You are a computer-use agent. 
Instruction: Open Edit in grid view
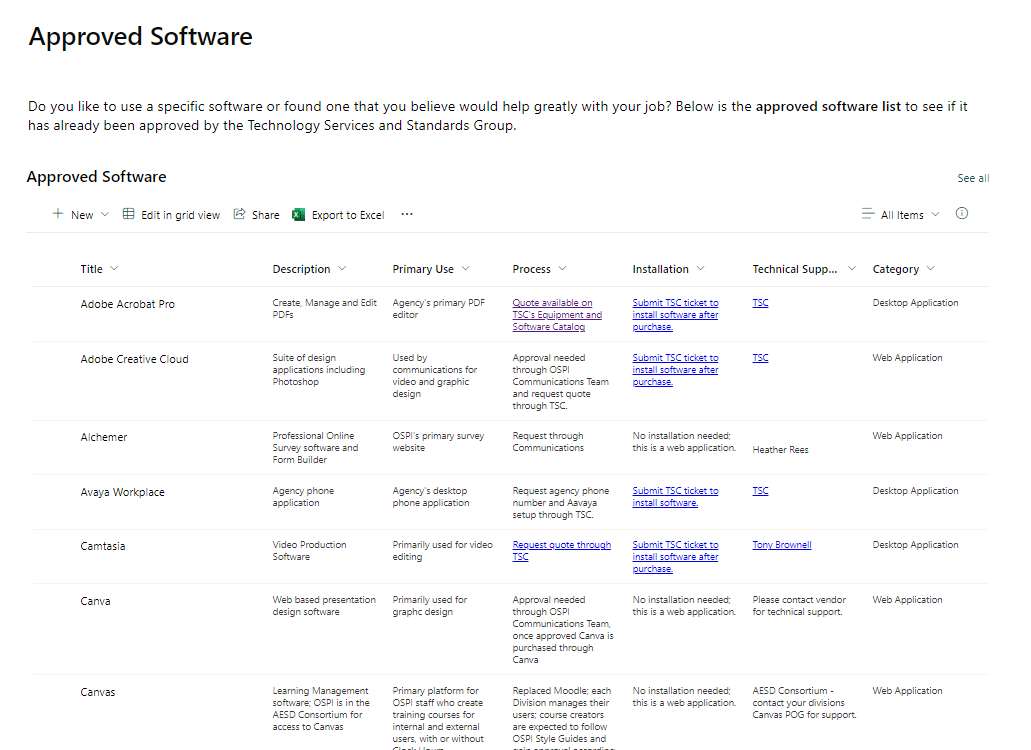pyautogui.click(x=171, y=215)
